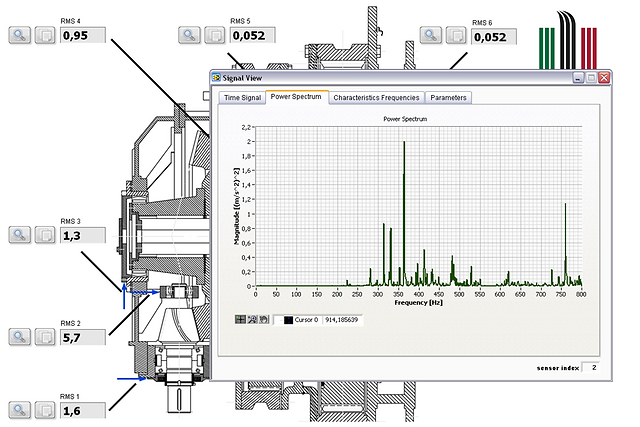Click the copy icon beside RMS 1

click(x=45, y=410)
